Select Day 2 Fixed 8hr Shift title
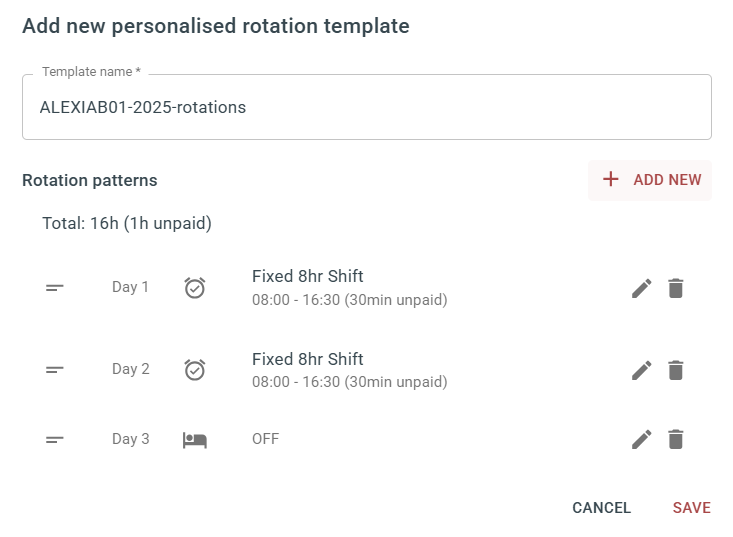733x537 pixels. pos(308,359)
